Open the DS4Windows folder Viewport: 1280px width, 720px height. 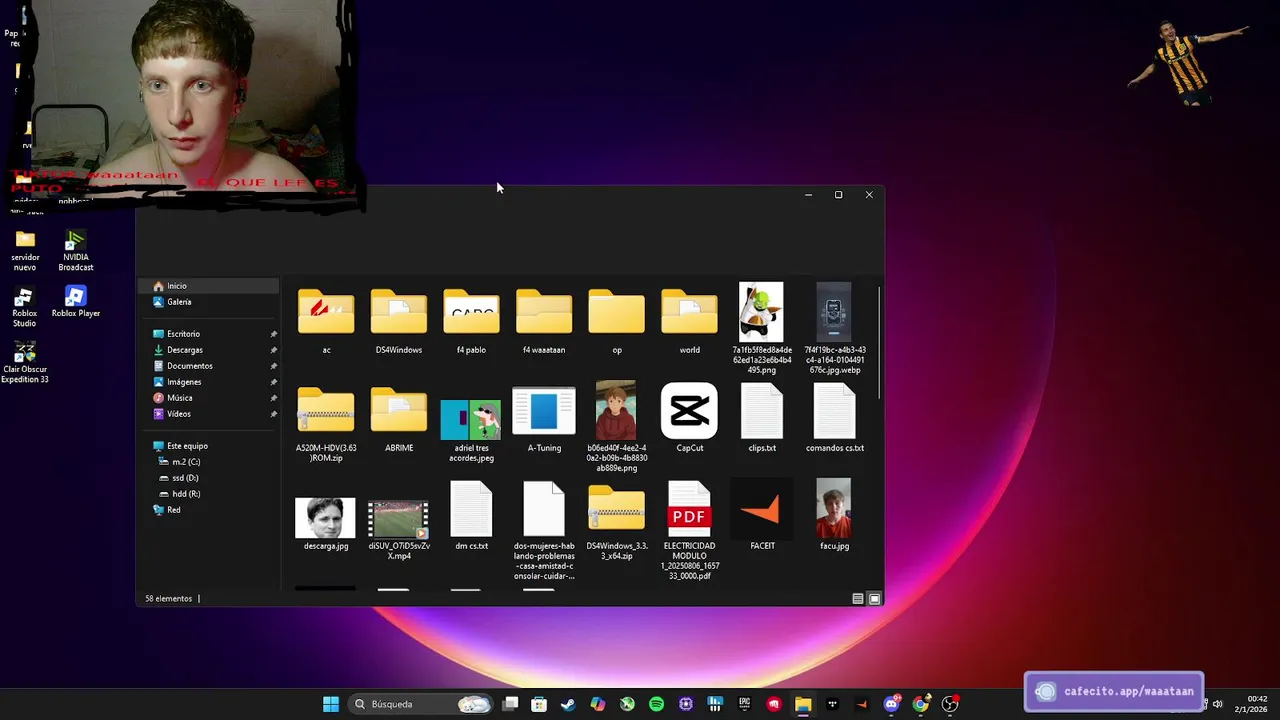tap(399, 322)
